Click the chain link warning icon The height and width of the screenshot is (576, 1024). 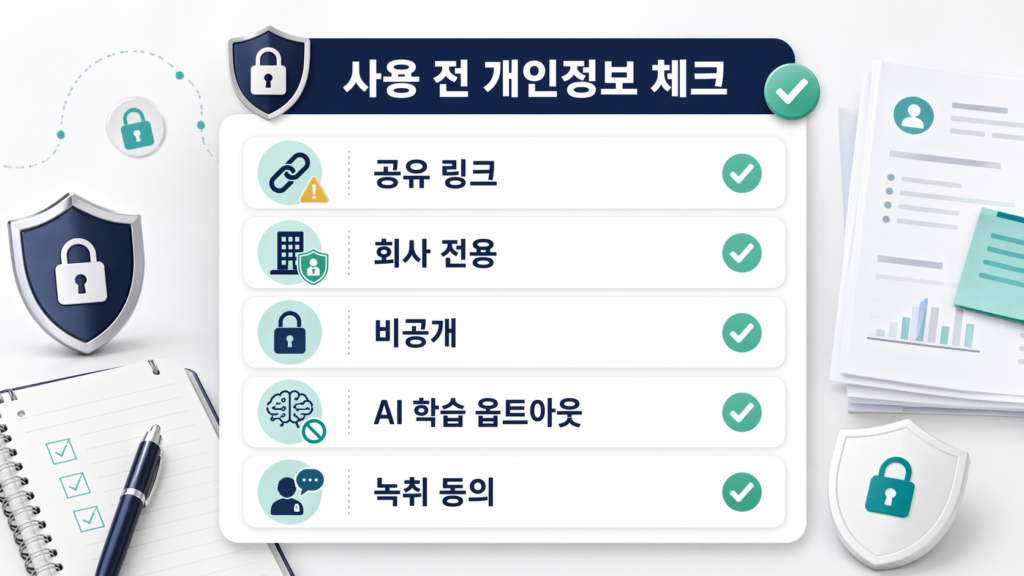(290, 173)
